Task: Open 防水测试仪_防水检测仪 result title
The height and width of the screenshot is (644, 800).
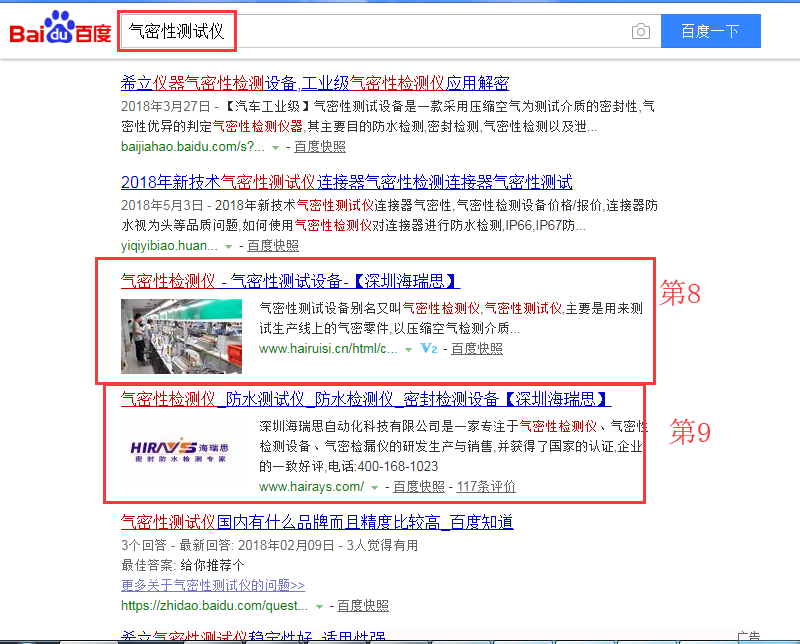Action: click(x=365, y=399)
